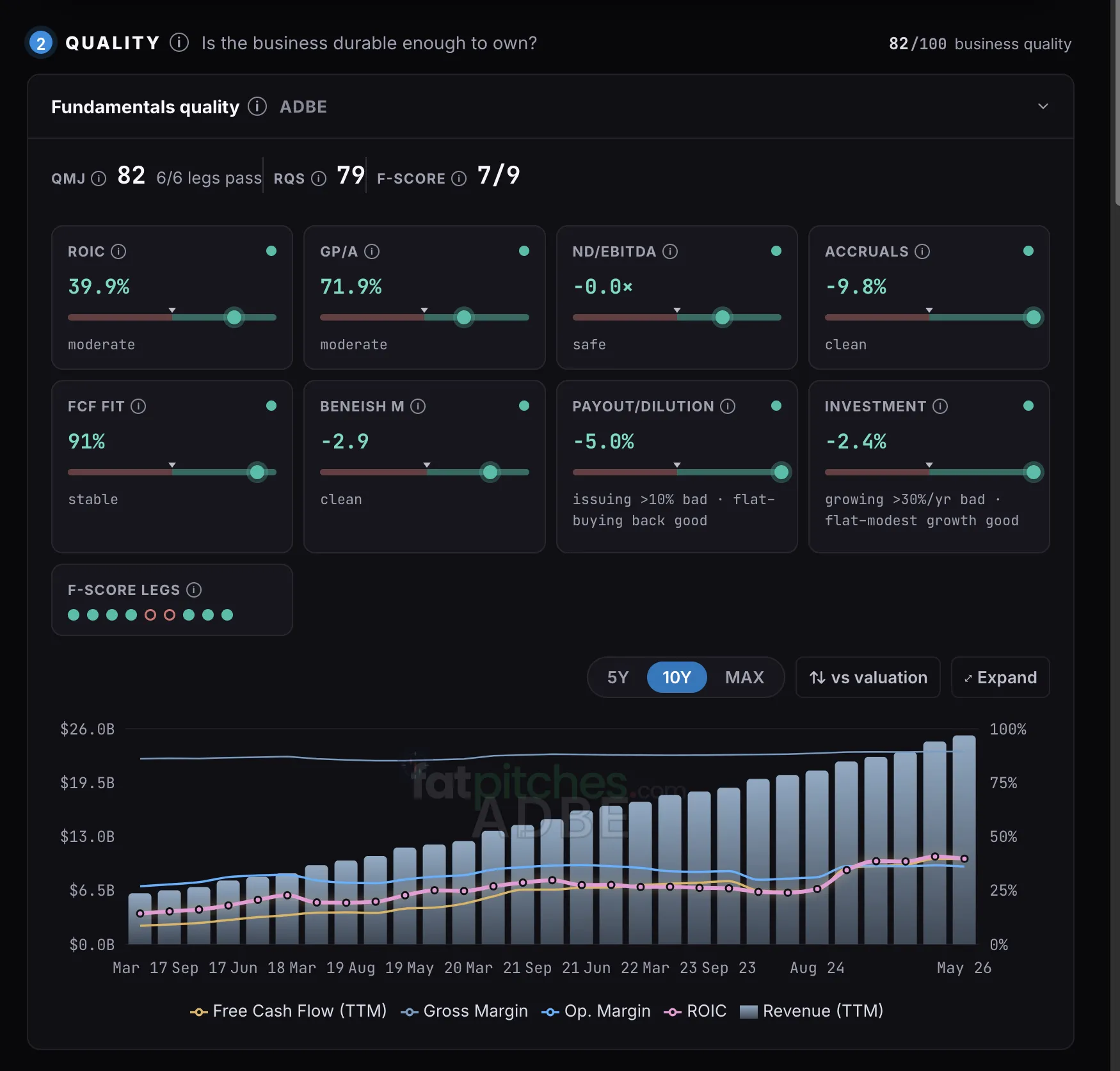This screenshot has height=1071, width=1120.
Task: Click the tallest rightmost revenue bar
Action: (964, 840)
